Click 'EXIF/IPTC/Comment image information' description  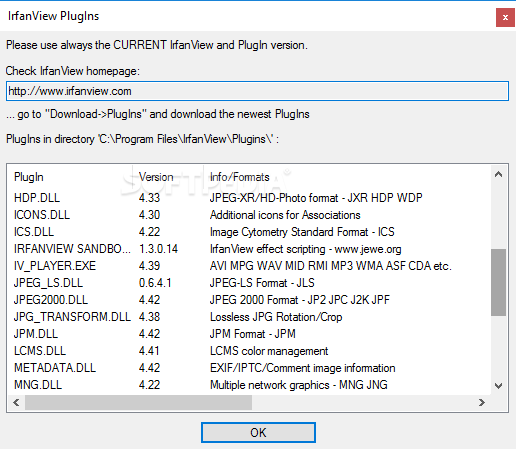pyautogui.click(x=302, y=368)
